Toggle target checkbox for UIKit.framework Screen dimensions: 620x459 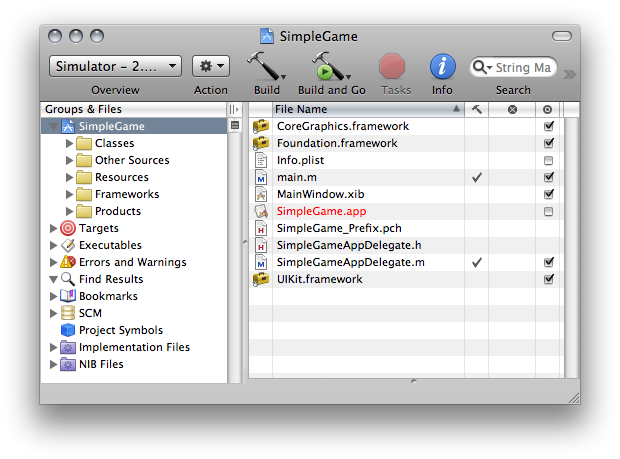(549, 279)
